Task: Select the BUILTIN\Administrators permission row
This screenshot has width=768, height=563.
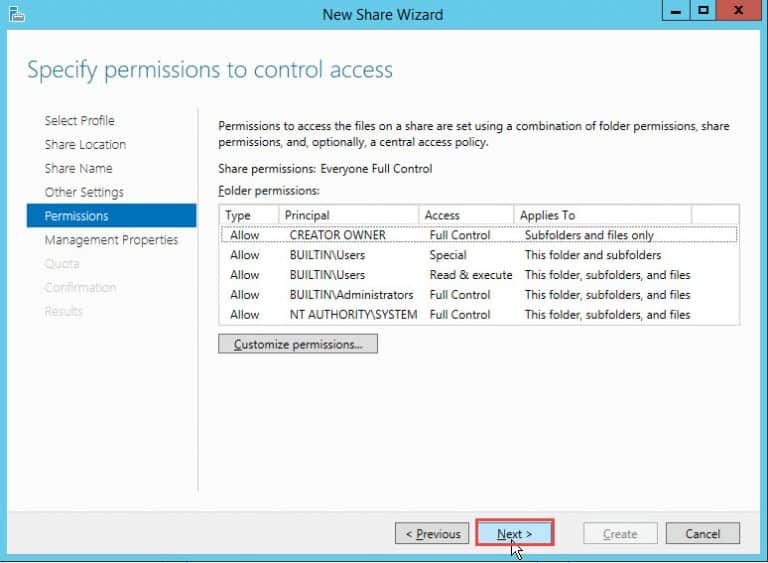Action: 351,295
